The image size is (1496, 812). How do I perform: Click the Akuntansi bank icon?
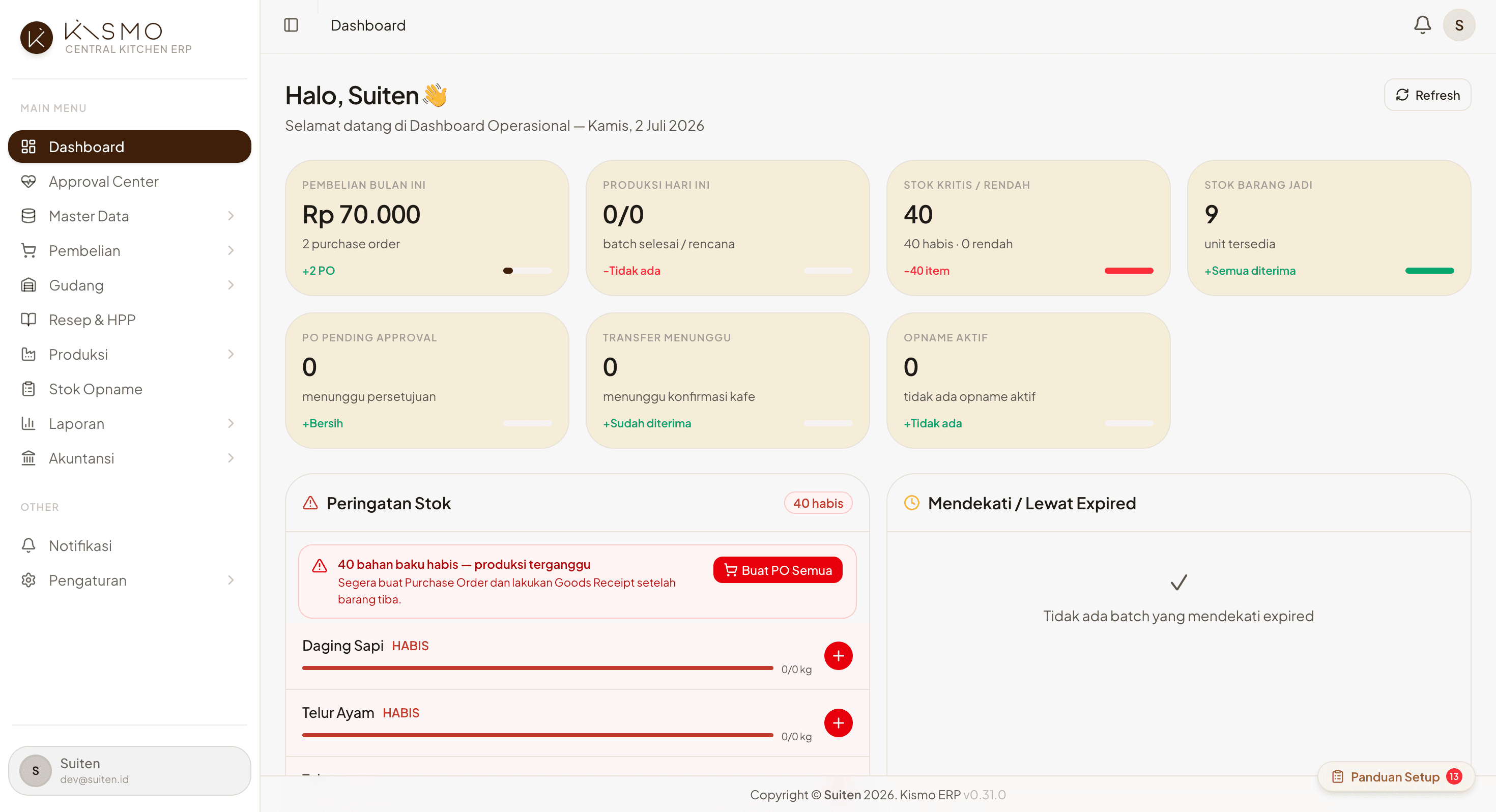coord(28,458)
